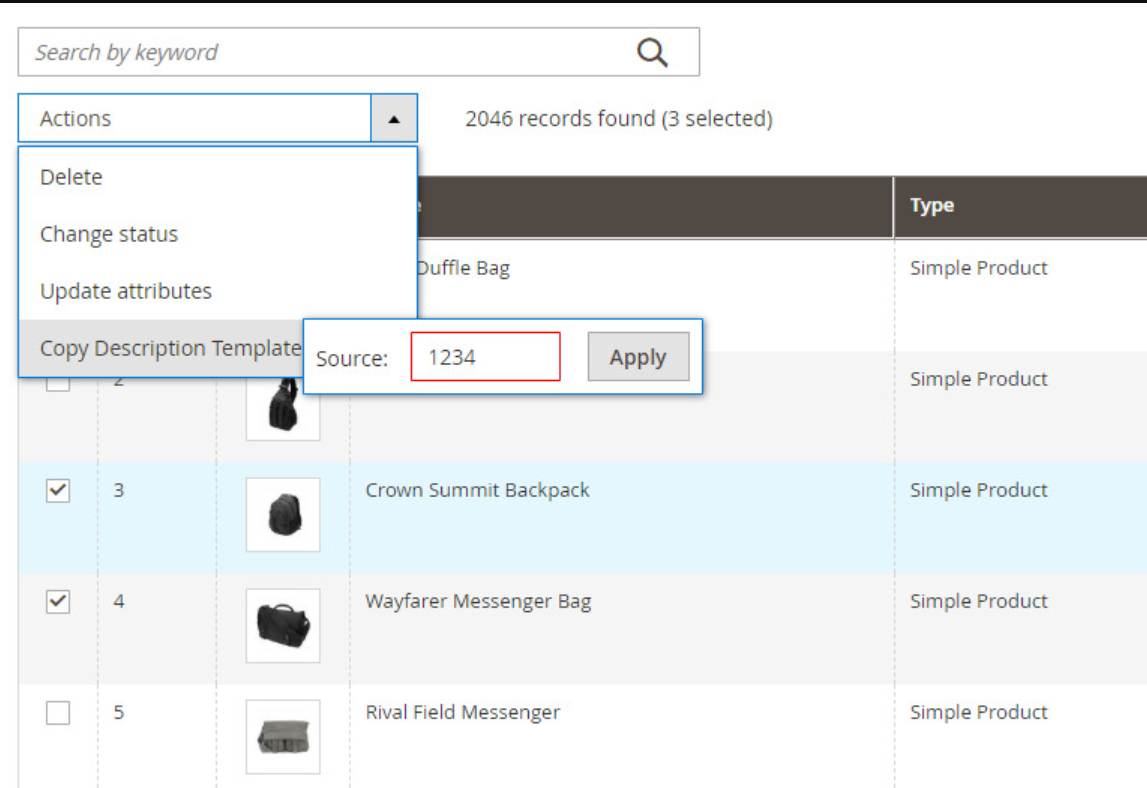Focus the Search by keyword field
This screenshot has height=788, width=1147.
point(325,53)
